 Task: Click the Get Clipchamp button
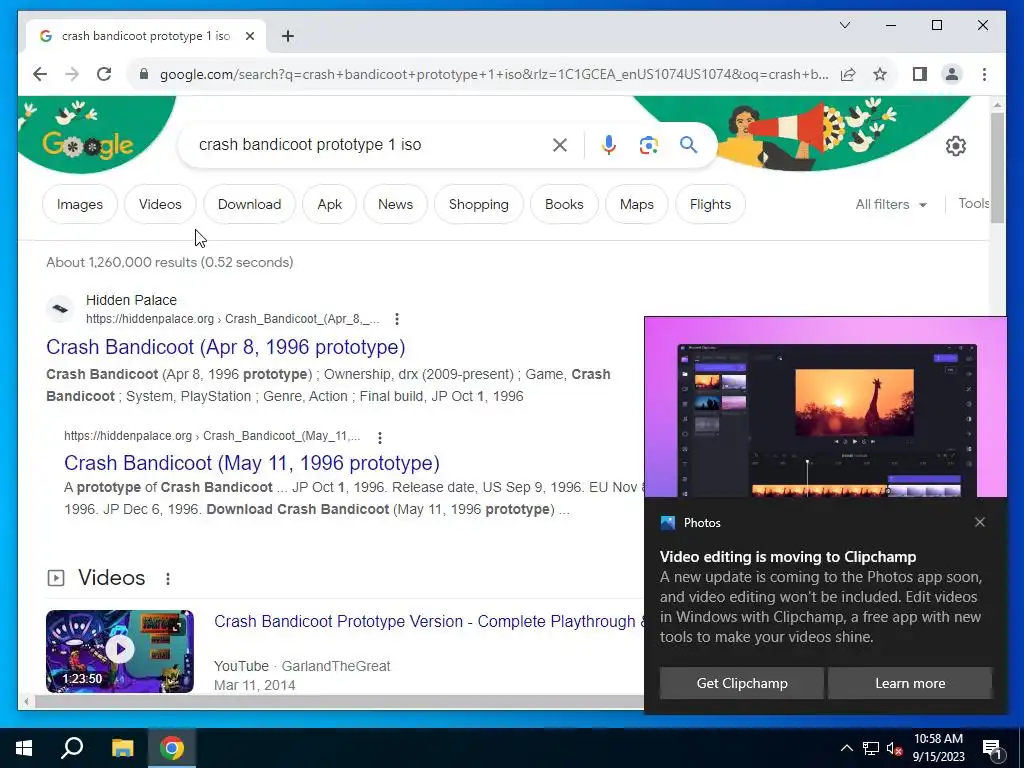click(x=742, y=683)
